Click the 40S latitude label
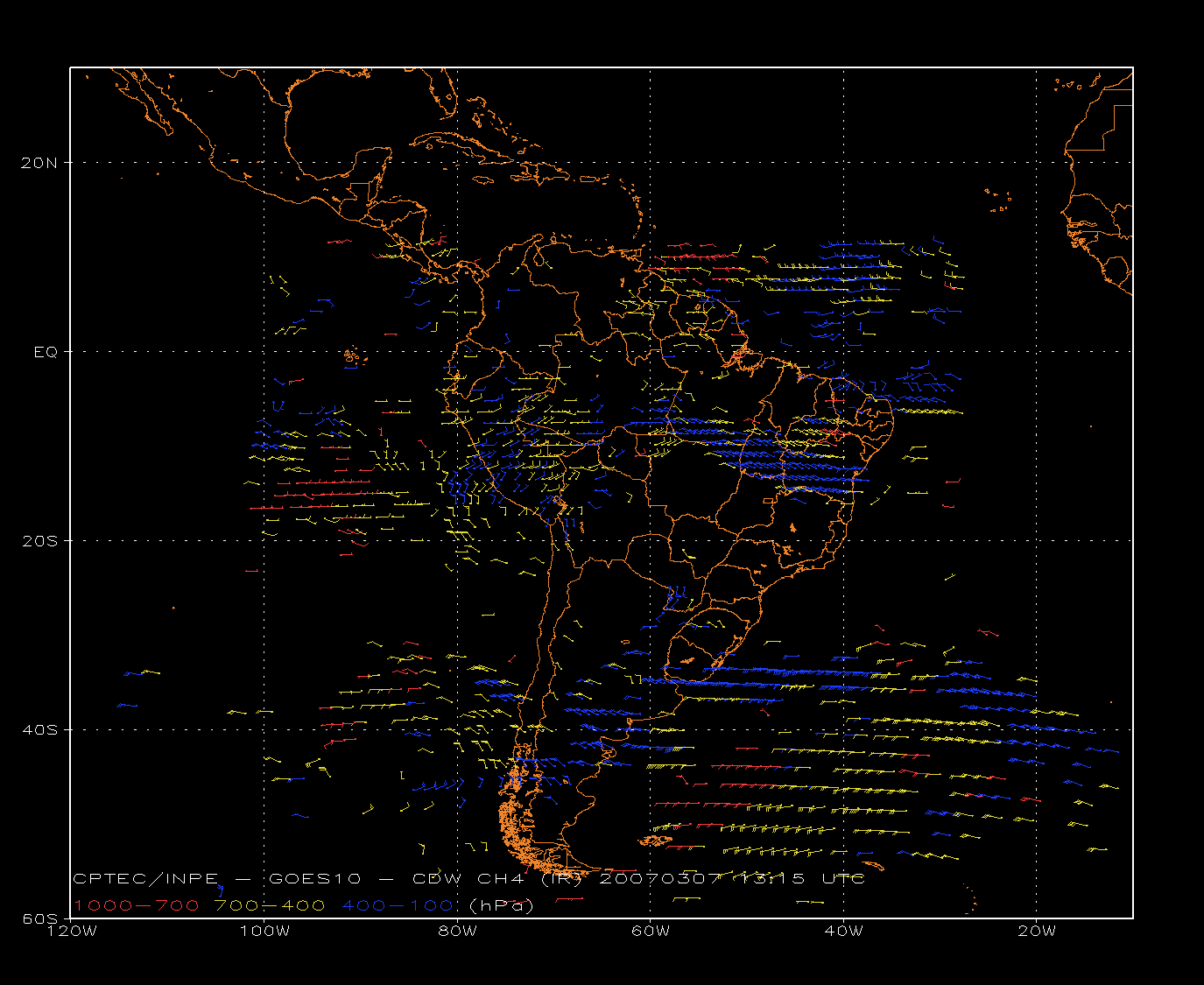Image resolution: width=1204 pixels, height=985 pixels. click(39, 730)
